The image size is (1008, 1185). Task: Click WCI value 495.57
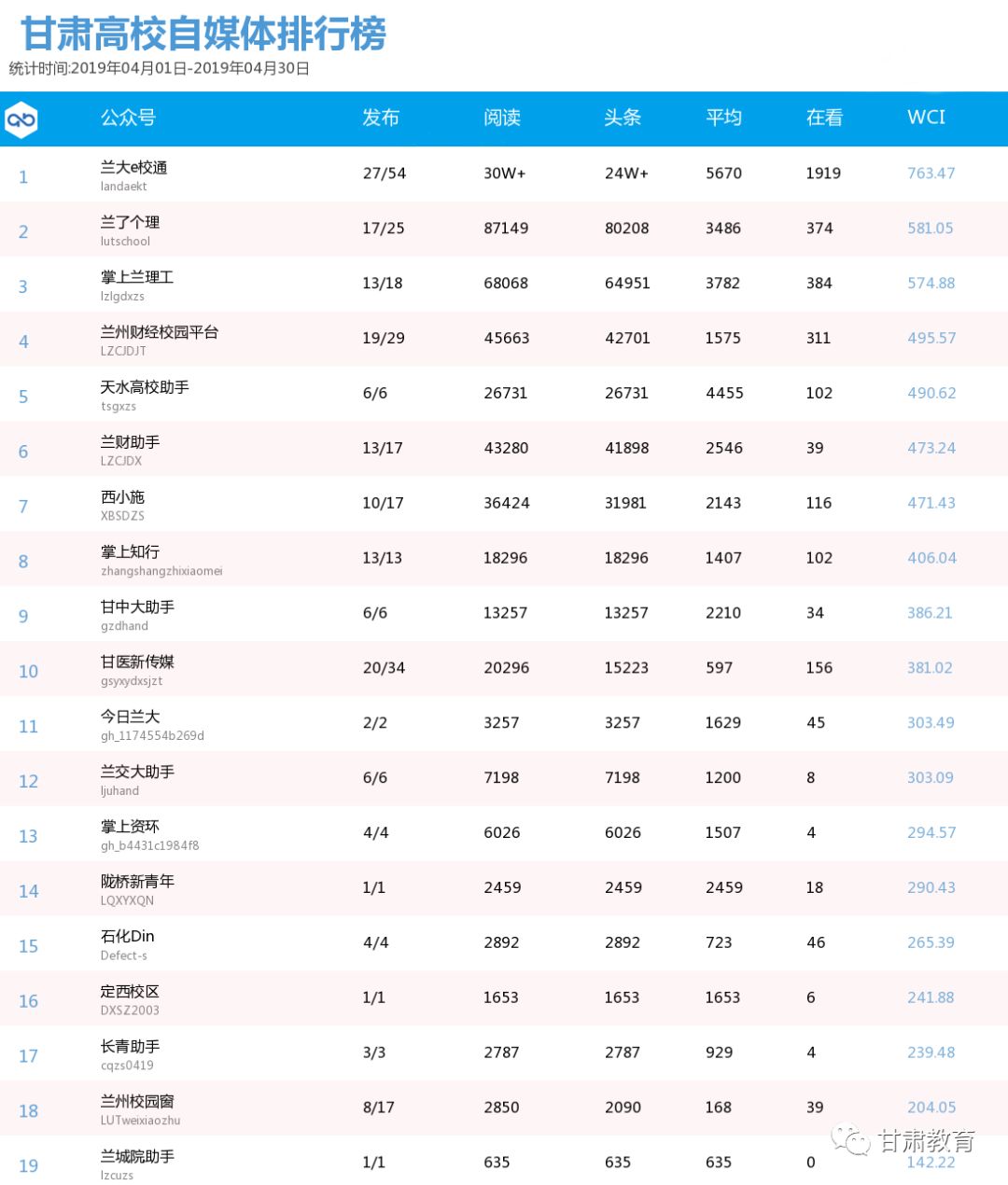tap(931, 339)
